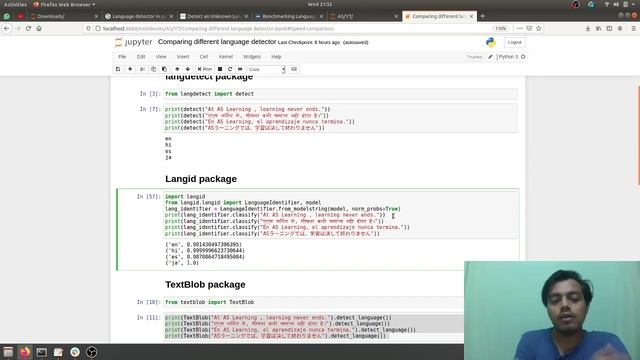Open the Kernel menu in Jupyter

[226, 57]
